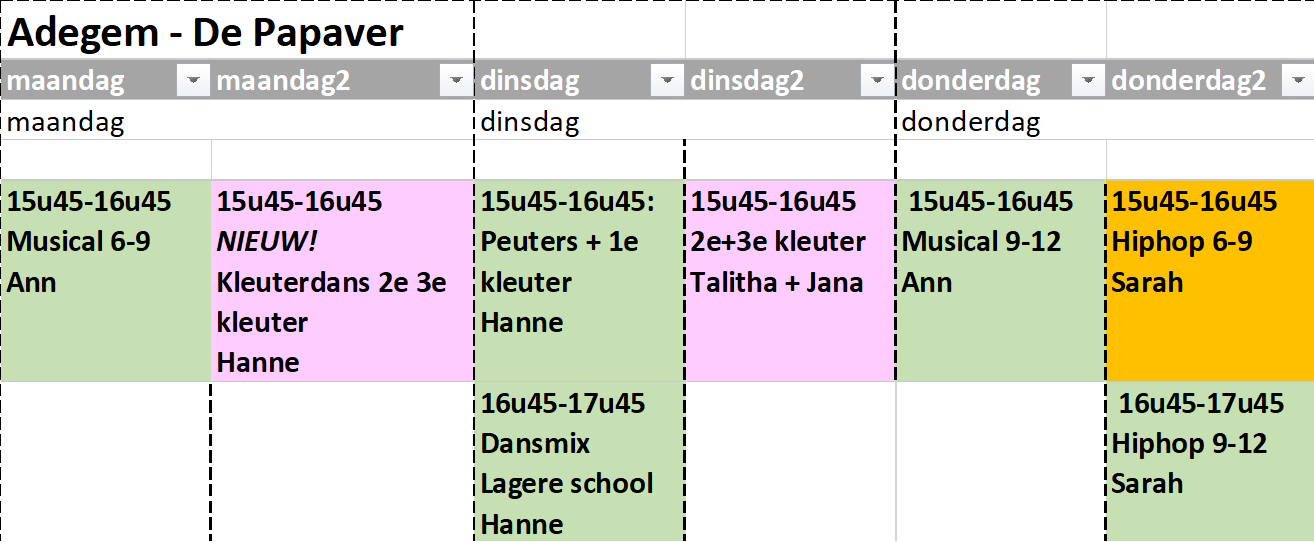Select the orange Hiphop 6-9 Sarah cell
1314x542 pixels.
(x=1210, y=281)
